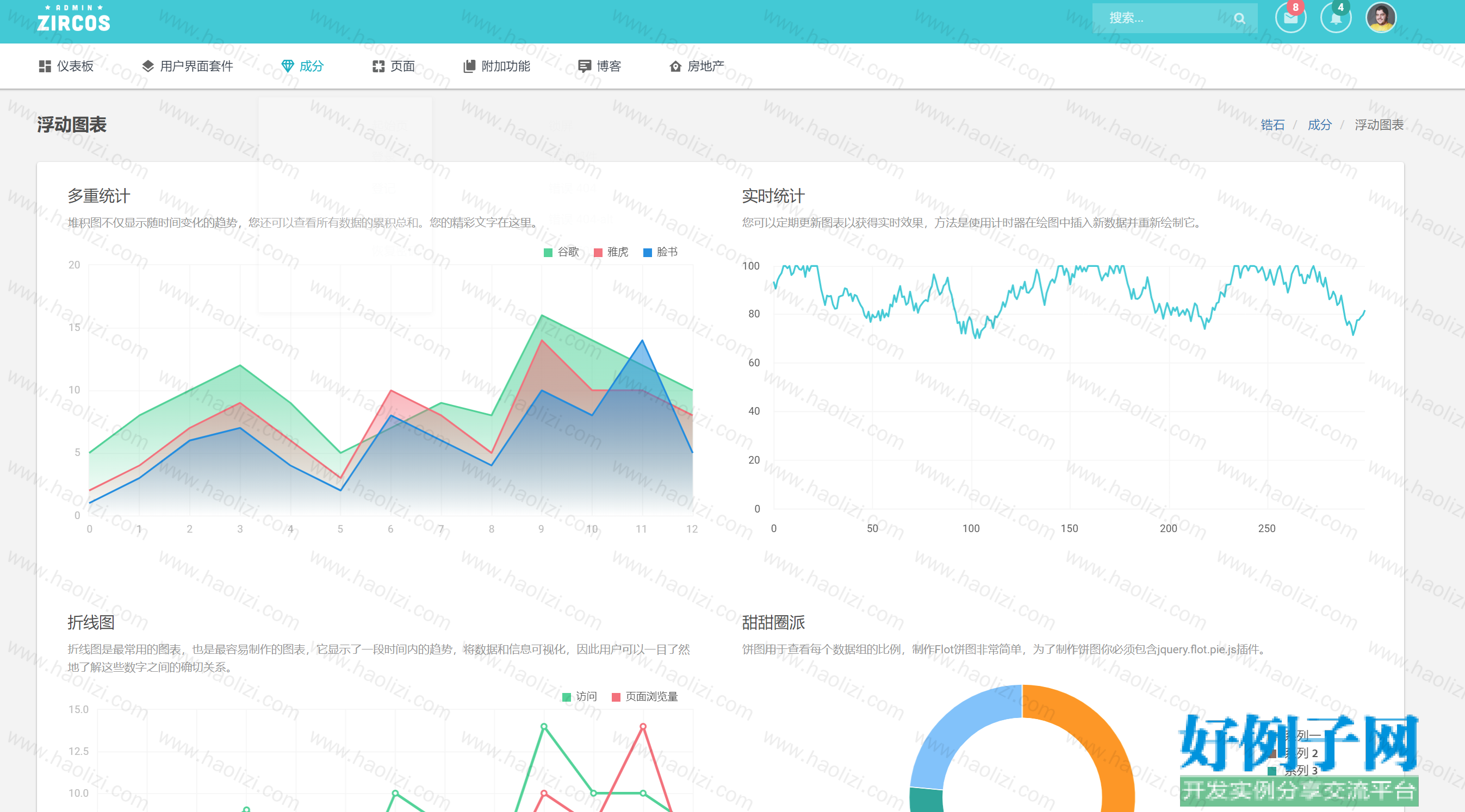
Task: Click the blue 脸书 legend swatch
Action: click(x=647, y=253)
